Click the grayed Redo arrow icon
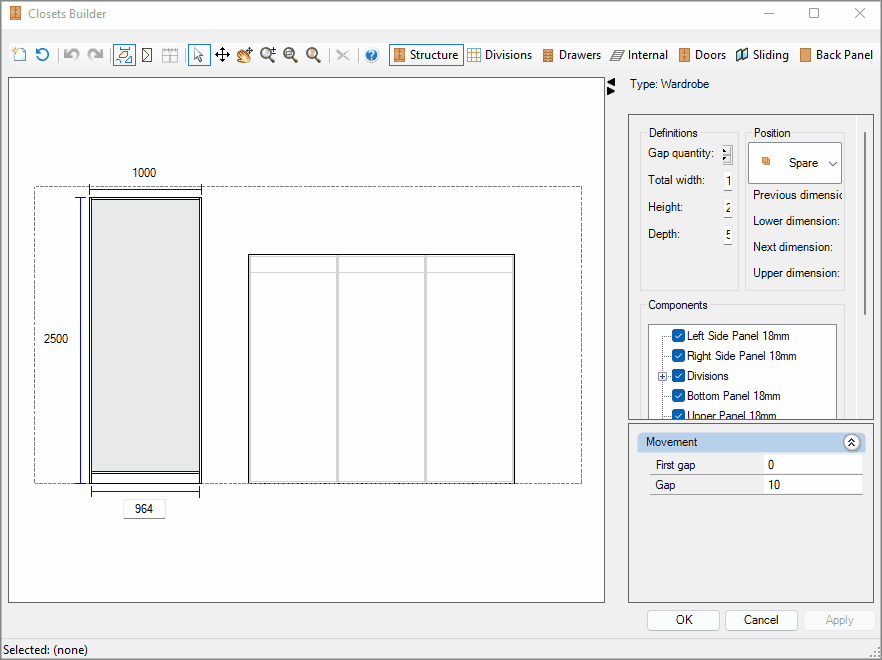Screen dimensions: 882x660 tap(95, 55)
